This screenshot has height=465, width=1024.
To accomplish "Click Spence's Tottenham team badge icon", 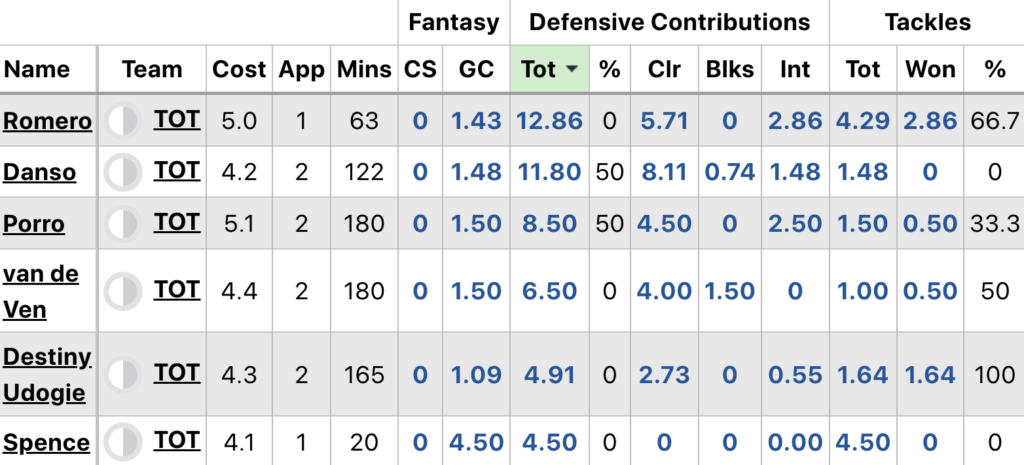I will pyautogui.click(x=123, y=442).
